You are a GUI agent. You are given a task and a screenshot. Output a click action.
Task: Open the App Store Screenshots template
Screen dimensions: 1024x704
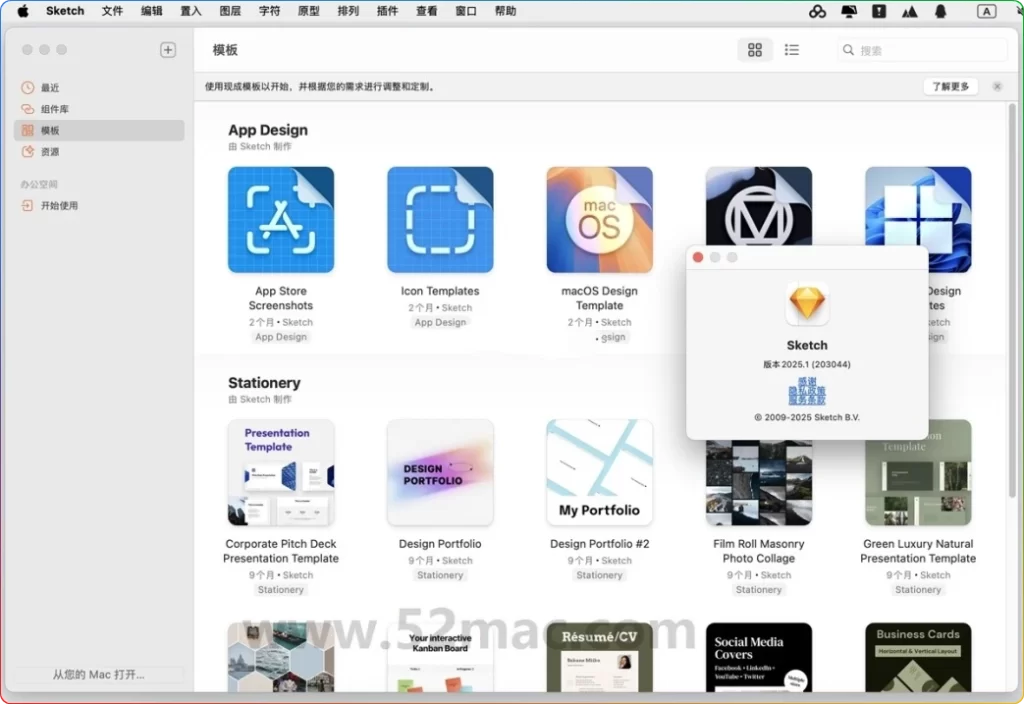[x=281, y=219]
